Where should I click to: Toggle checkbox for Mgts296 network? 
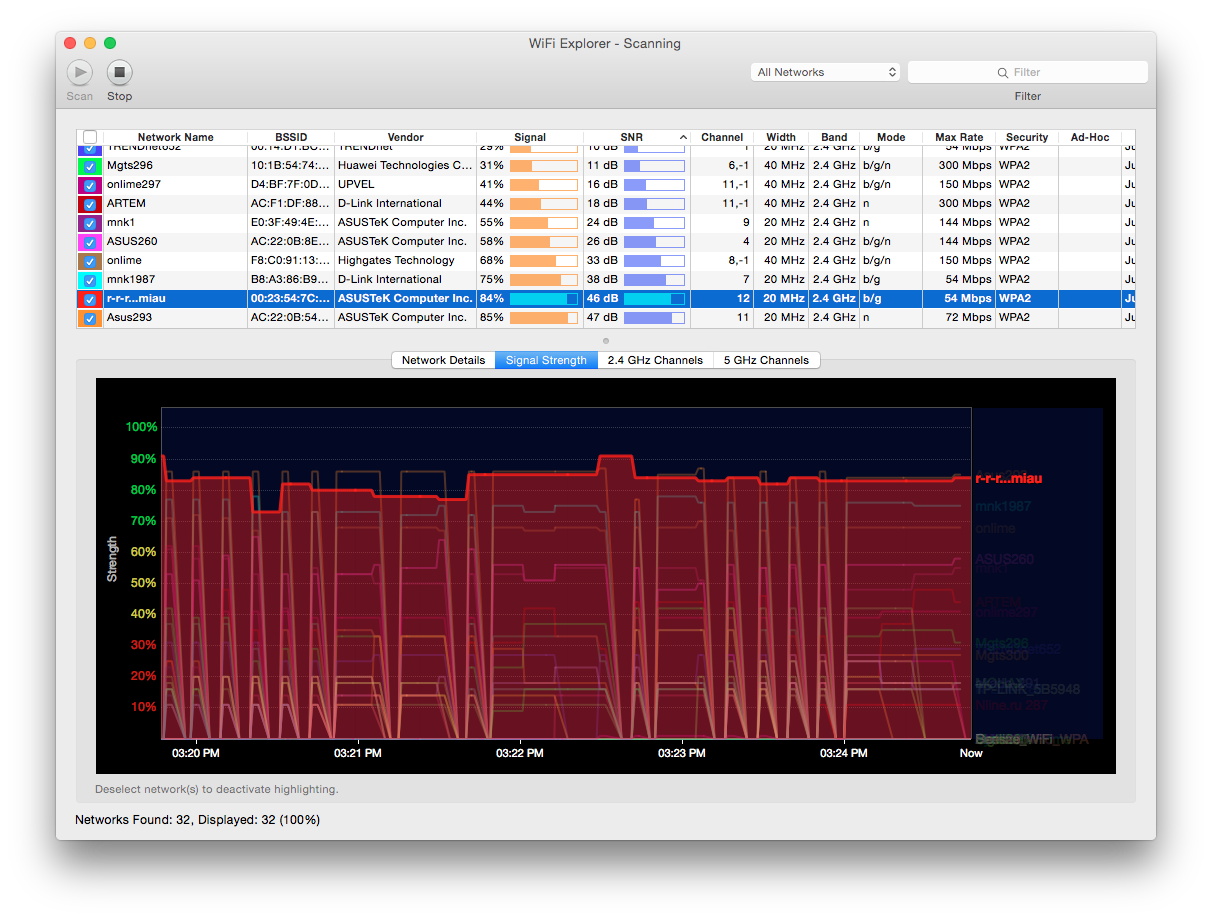click(90, 166)
